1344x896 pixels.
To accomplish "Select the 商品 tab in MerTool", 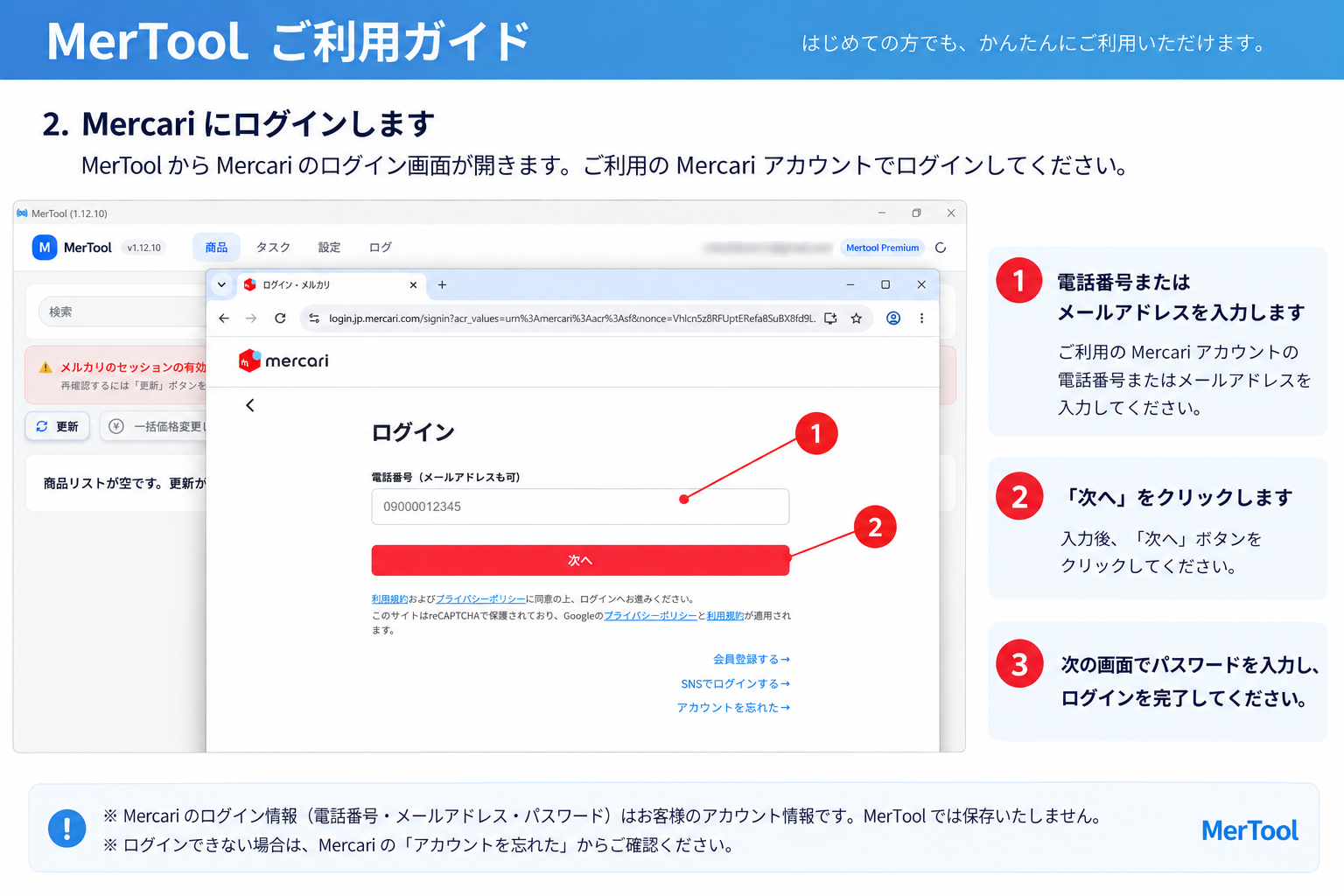I will tap(216, 248).
